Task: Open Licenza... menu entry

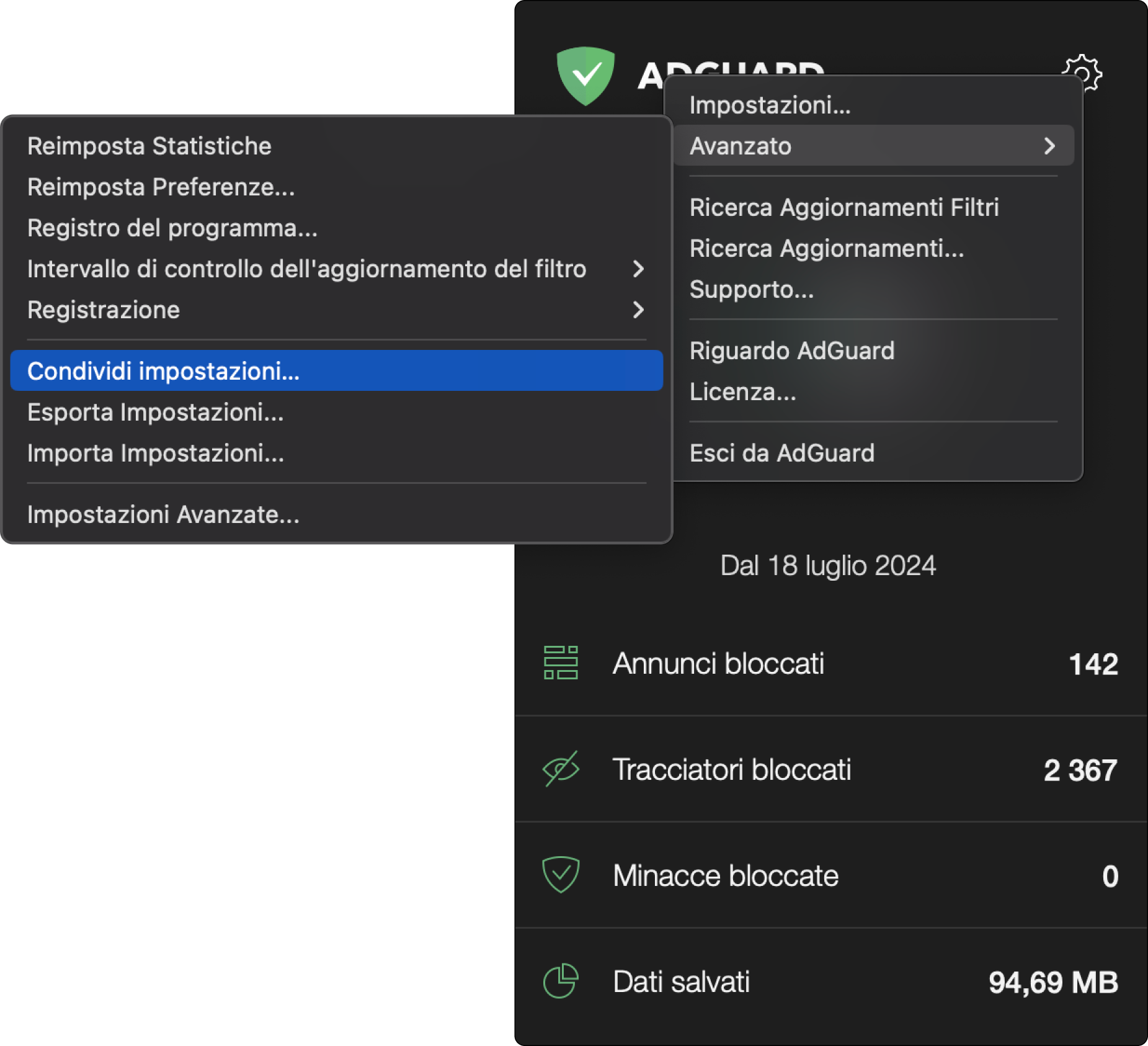Action: click(x=873, y=391)
